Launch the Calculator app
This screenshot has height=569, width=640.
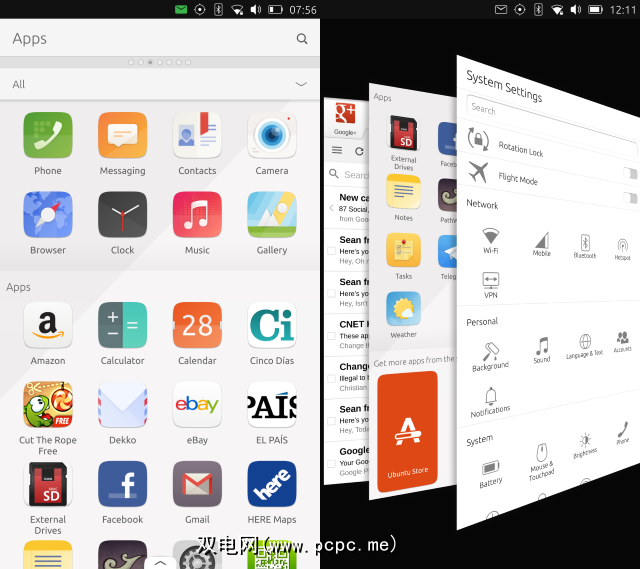pyautogui.click(x=122, y=325)
